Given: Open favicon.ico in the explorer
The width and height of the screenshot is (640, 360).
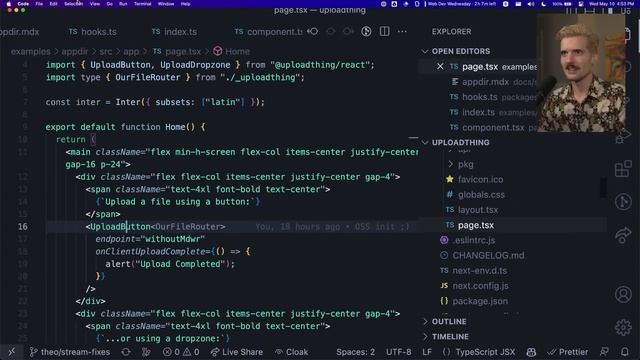Looking at the screenshot, I should click(x=480, y=180).
